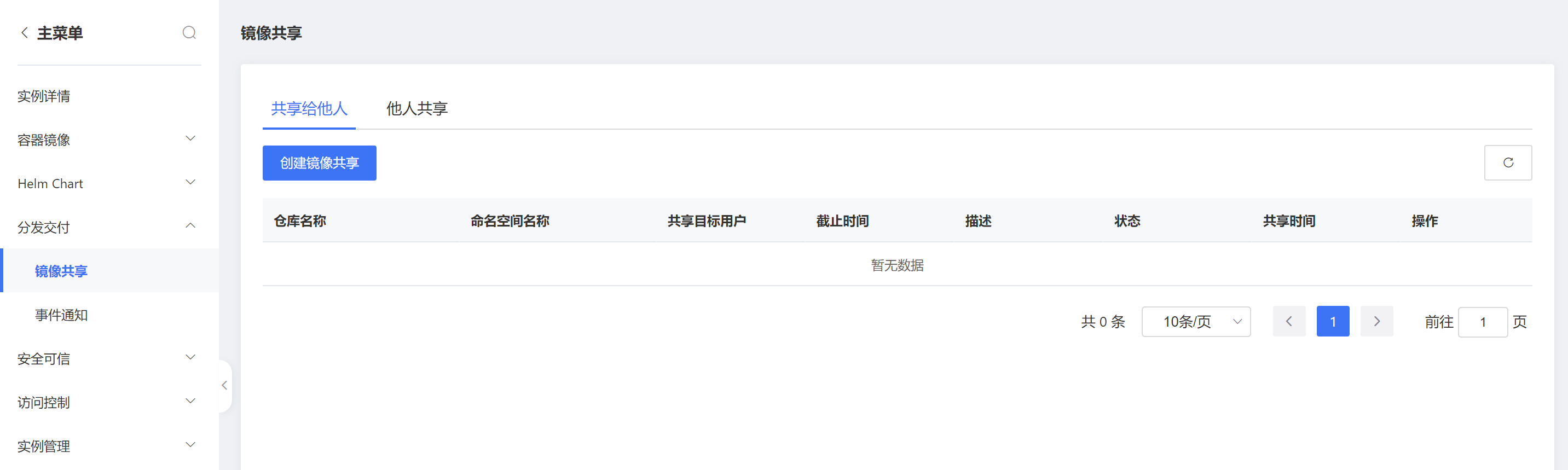Expand the 容器镜像 menu chevron
Screen dimensions: 1568x470
[x=190, y=139]
